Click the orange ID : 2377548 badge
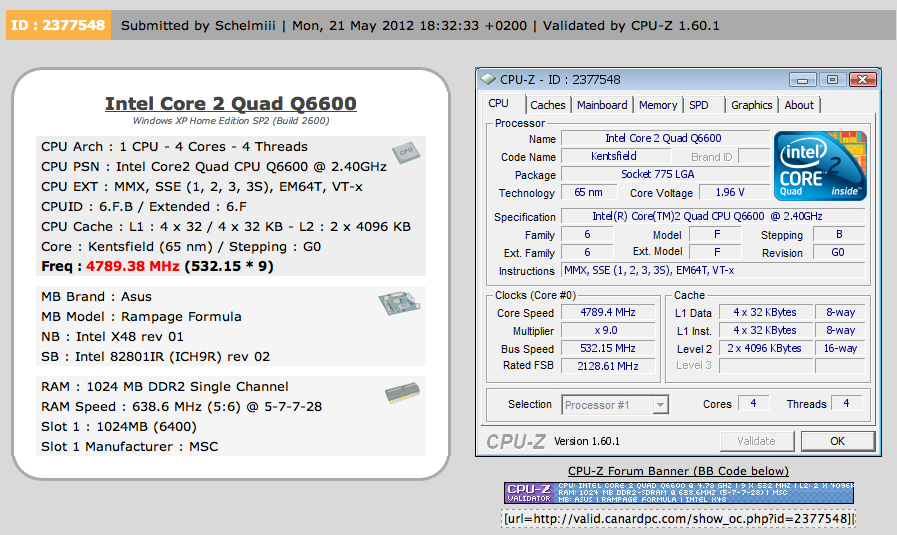The width and height of the screenshot is (897, 535). 58,25
